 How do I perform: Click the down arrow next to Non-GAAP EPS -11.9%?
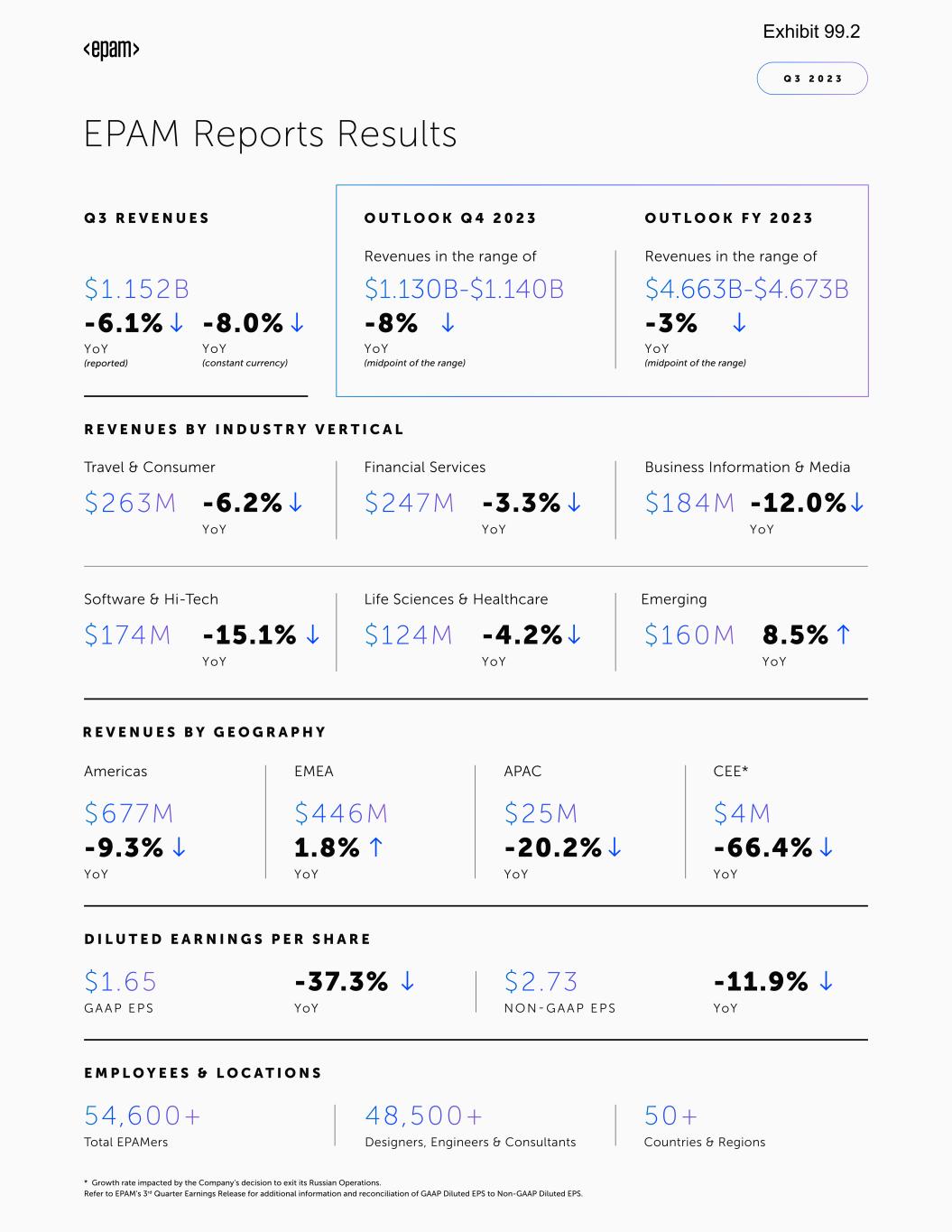826,981
